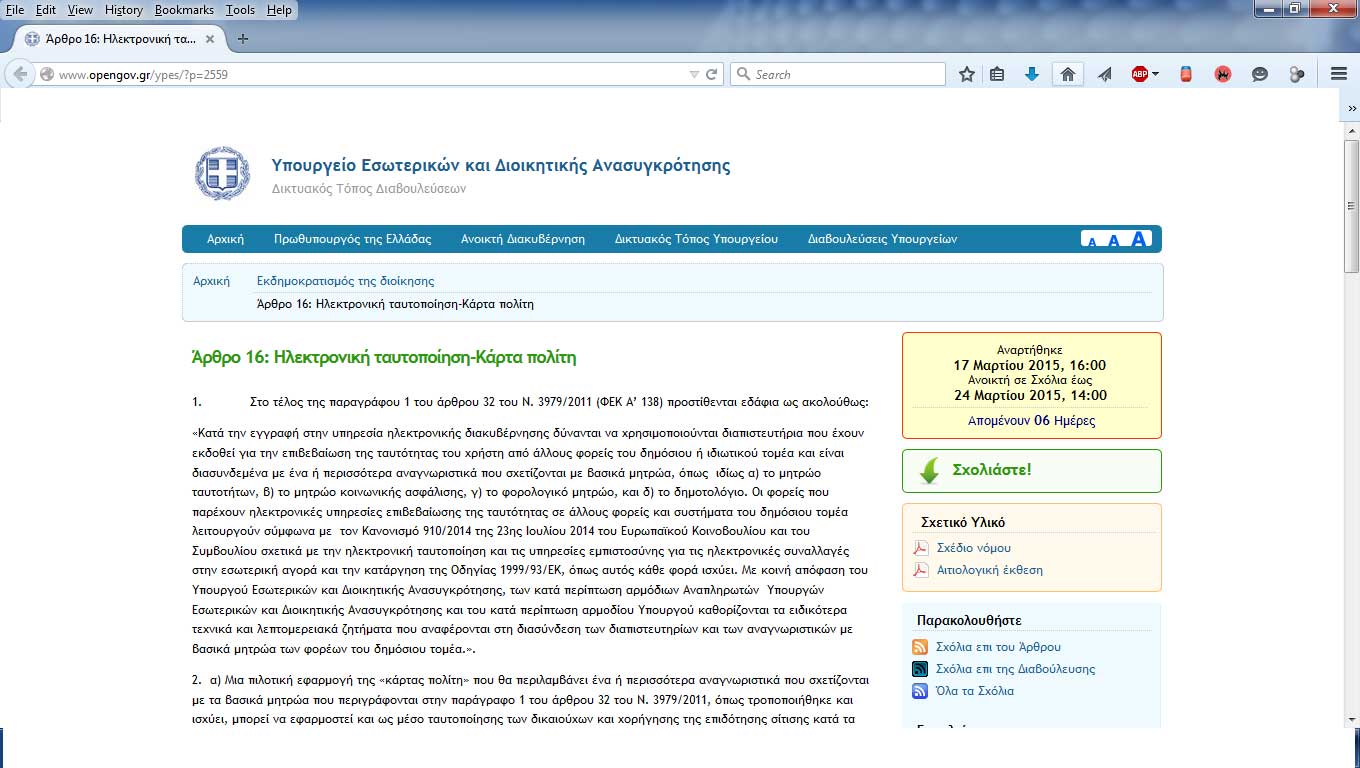
Task: Click the site identity globe icon
Action: [x=46, y=74]
